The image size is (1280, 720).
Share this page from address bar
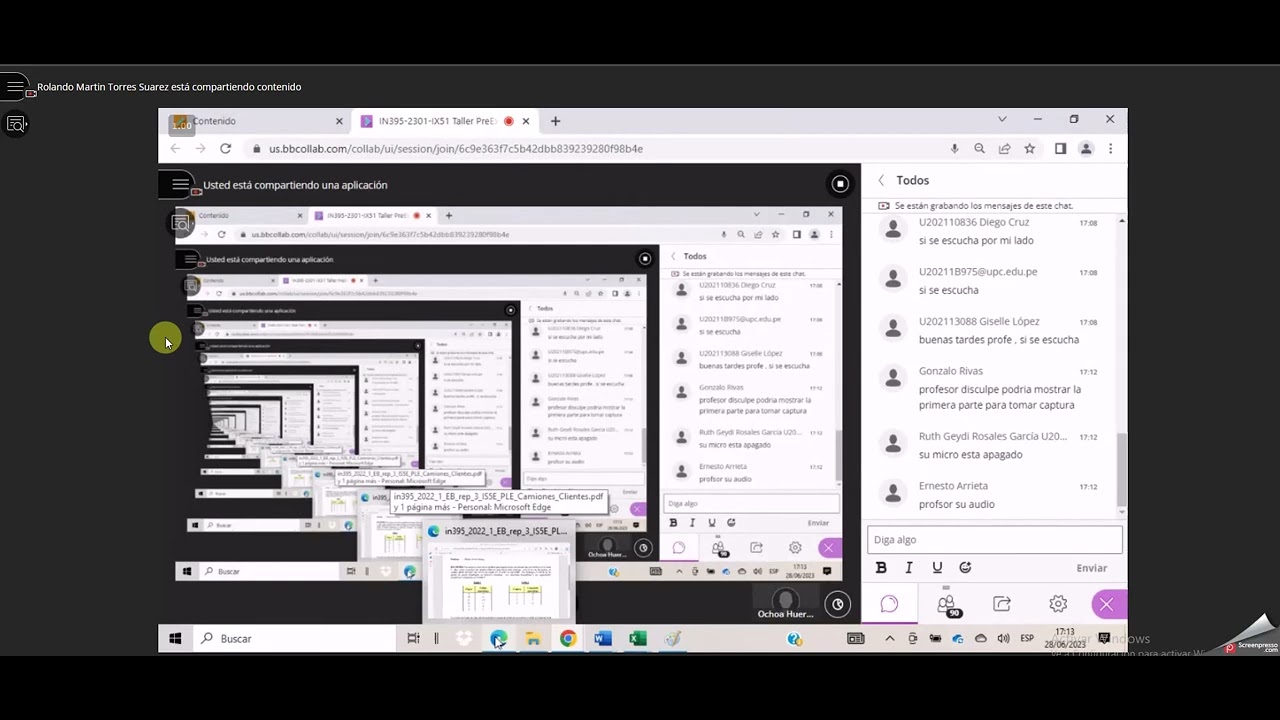tap(1004, 148)
